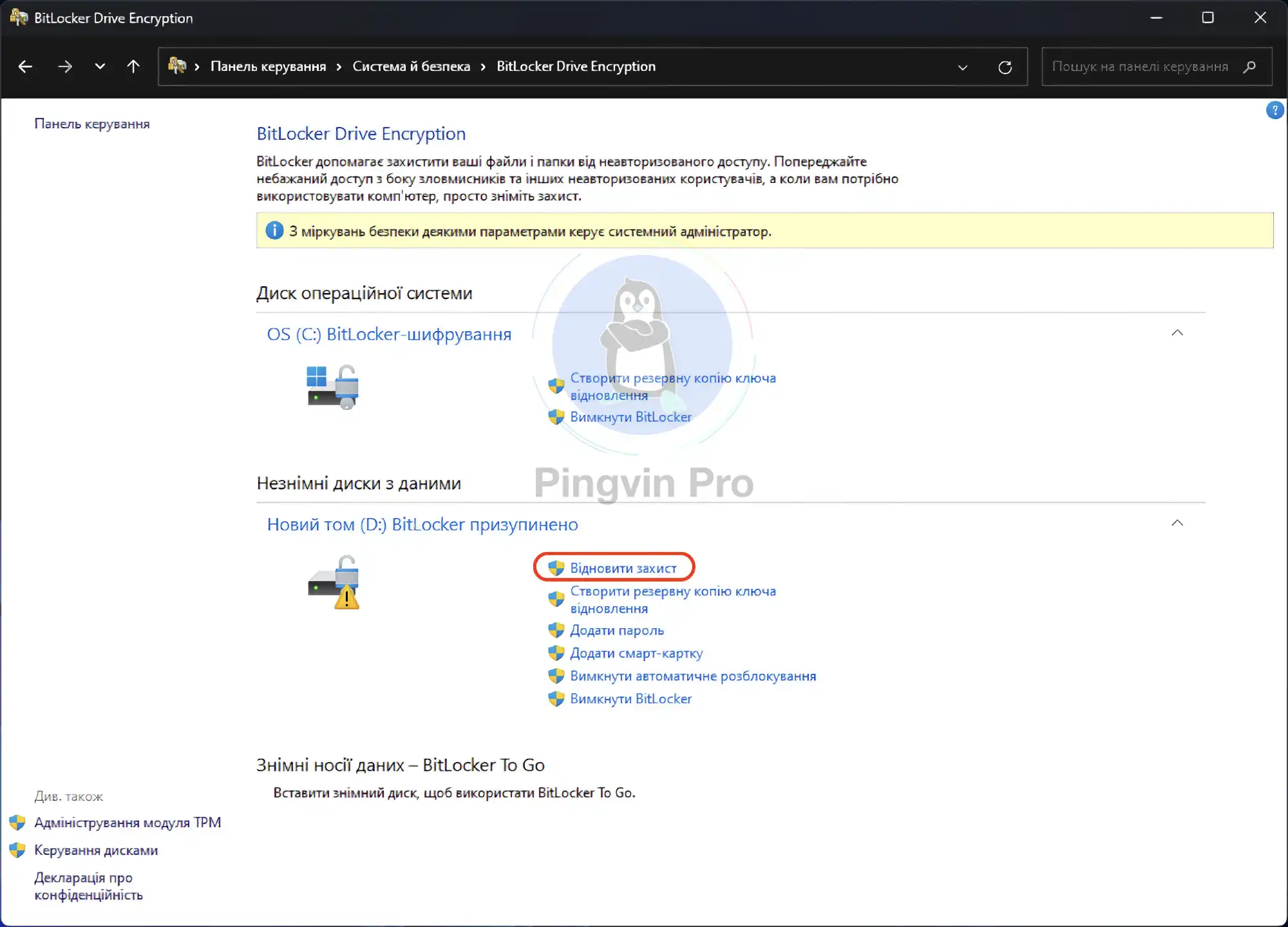Viewport: 1288px width, 927px height.
Task: Refresh the page with the refresh icon
Action: (x=1005, y=67)
